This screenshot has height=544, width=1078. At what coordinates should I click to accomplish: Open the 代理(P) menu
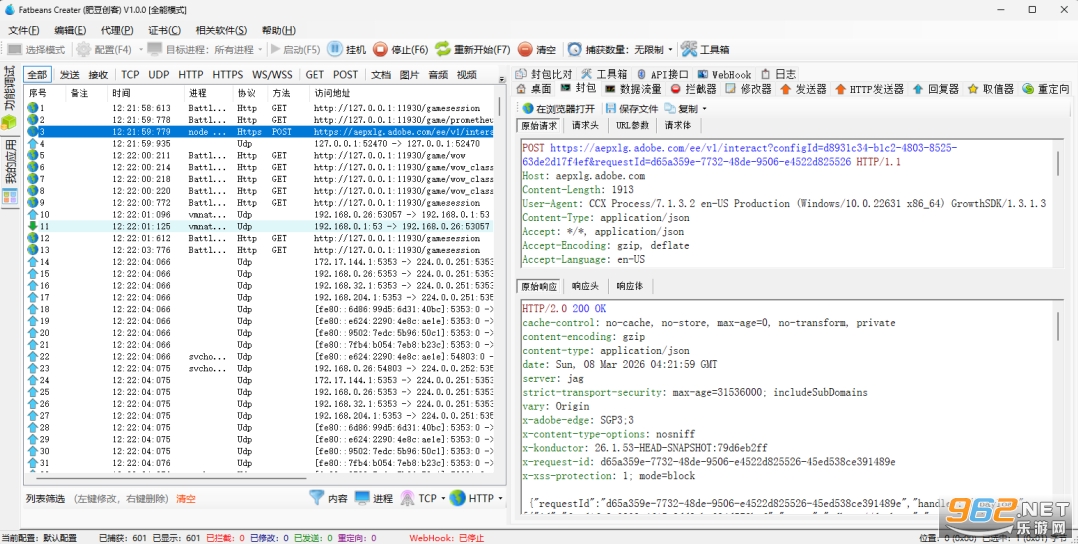click(117, 30)
